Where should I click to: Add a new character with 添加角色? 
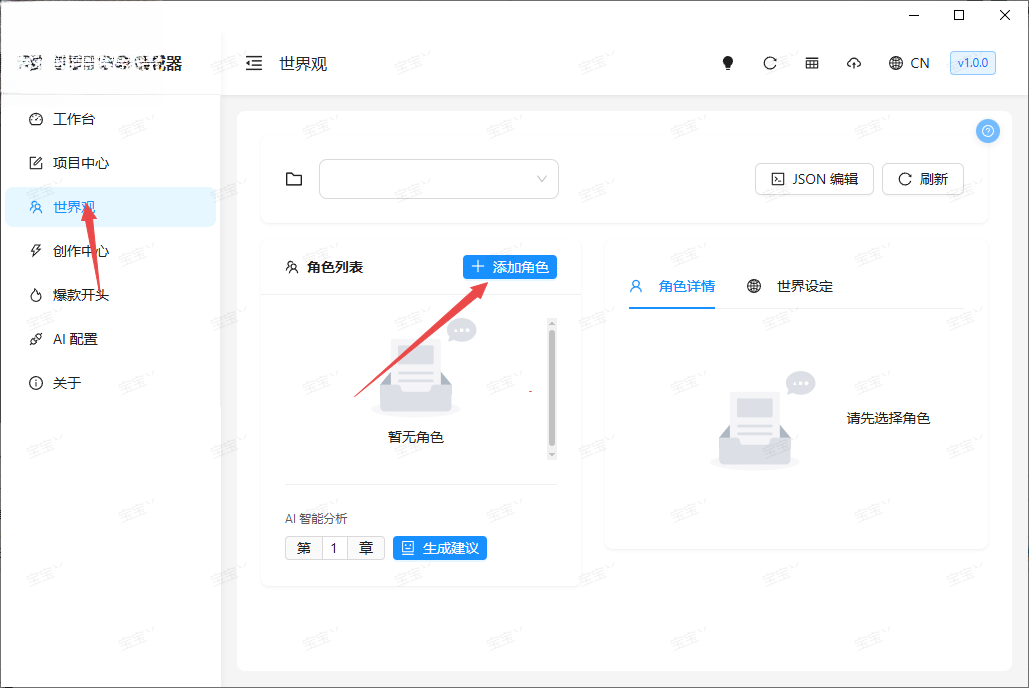point(510,267)
